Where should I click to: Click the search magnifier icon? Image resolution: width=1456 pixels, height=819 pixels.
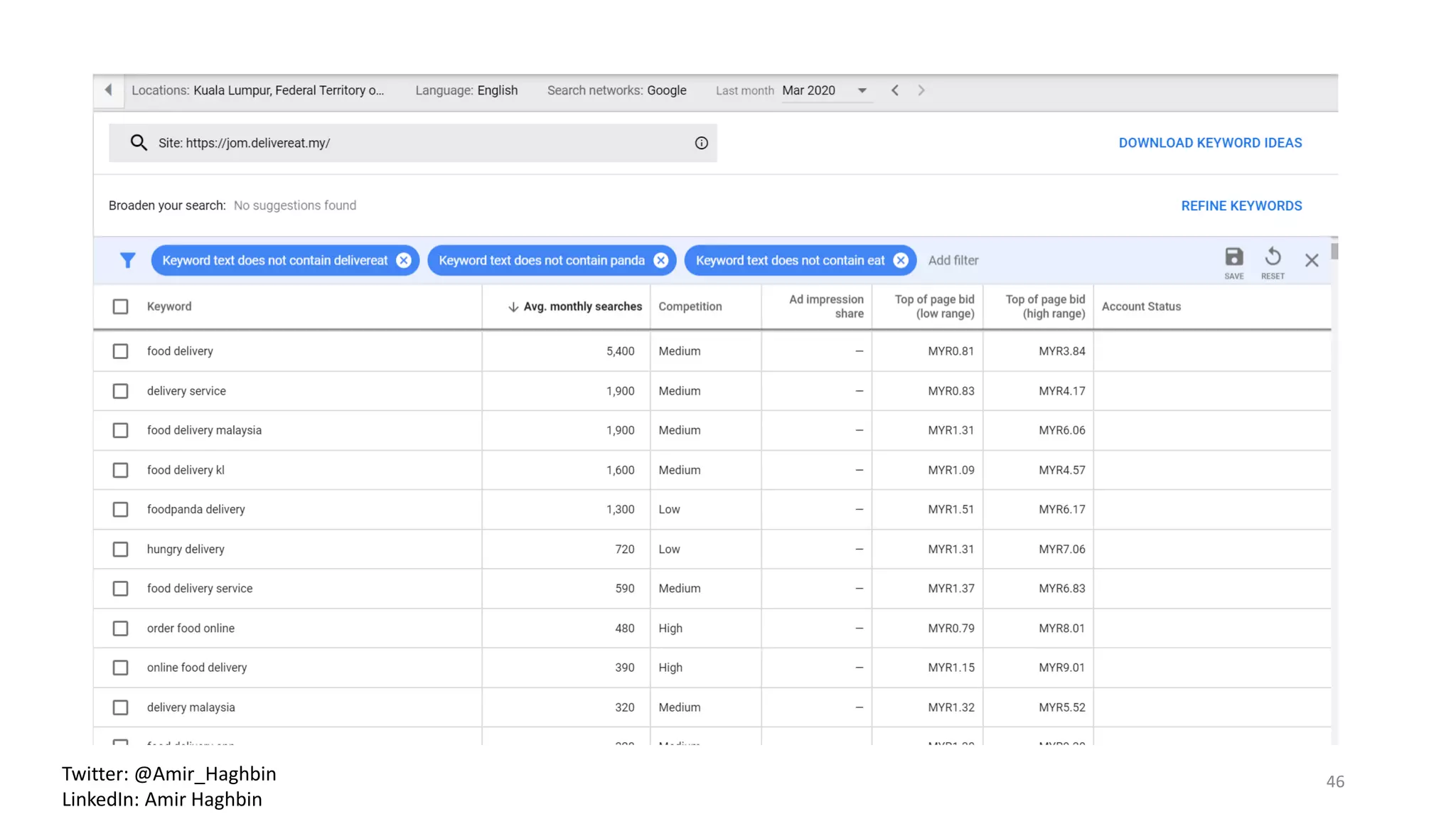[x=139, y=143]
